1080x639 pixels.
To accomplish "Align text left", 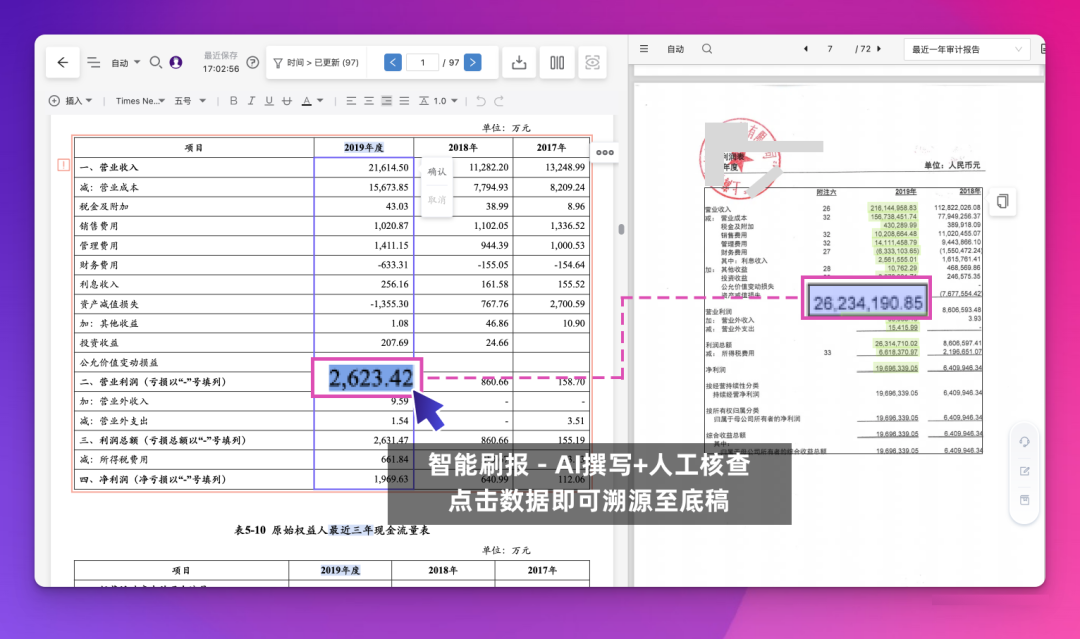I will tap(351, 101).
